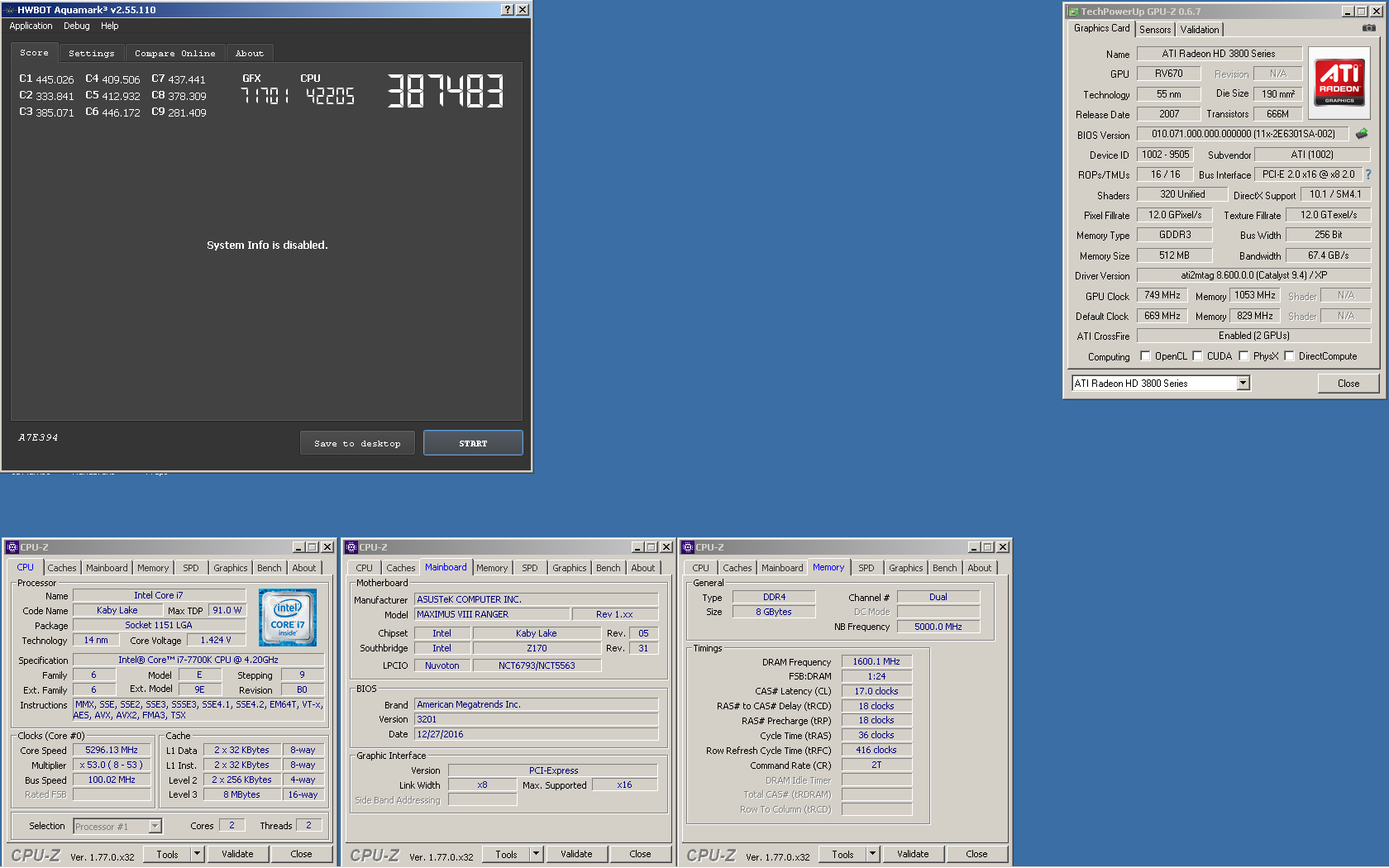Click the Save to desktop button

coord(357,443)
